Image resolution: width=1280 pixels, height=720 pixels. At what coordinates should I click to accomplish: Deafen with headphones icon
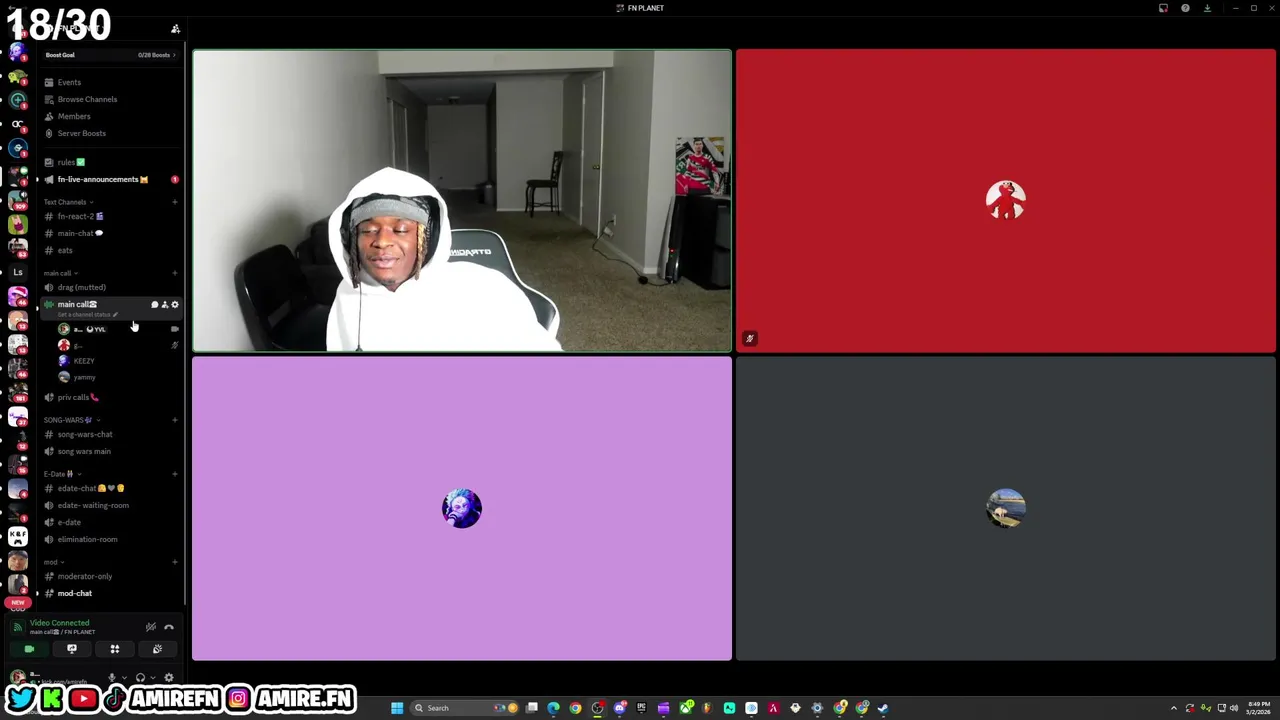tap(140, 678)
